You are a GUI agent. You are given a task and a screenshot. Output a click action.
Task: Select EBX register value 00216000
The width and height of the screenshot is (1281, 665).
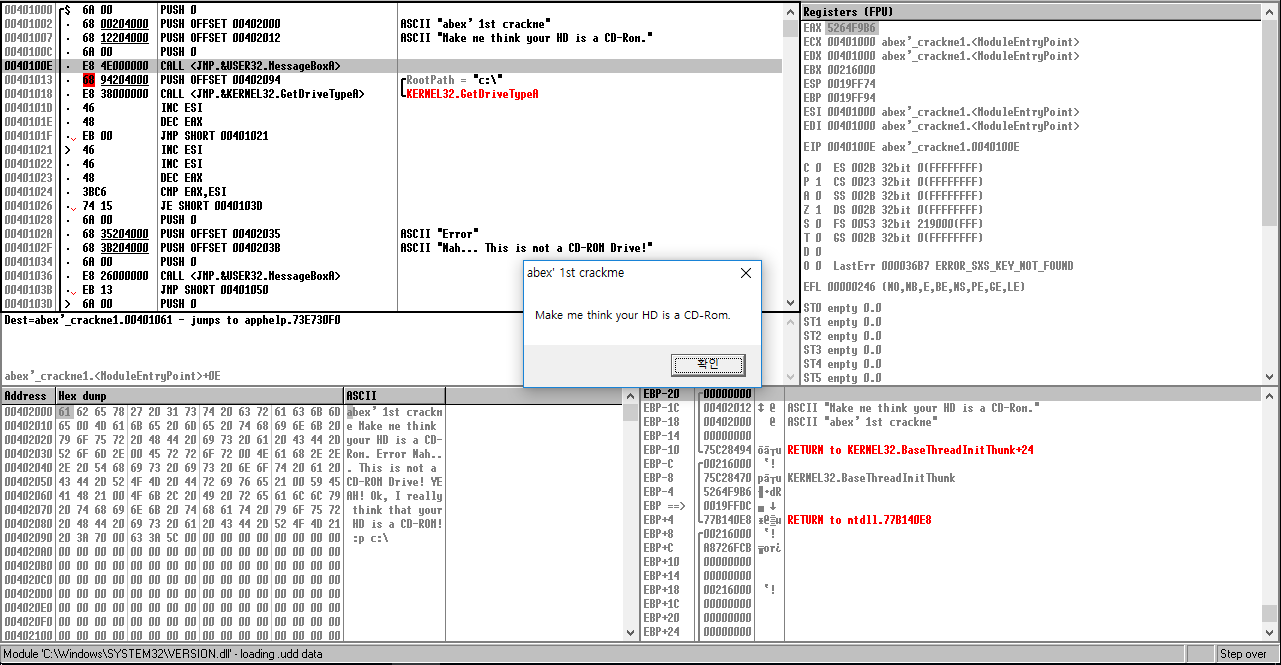[x=851, y=70]
